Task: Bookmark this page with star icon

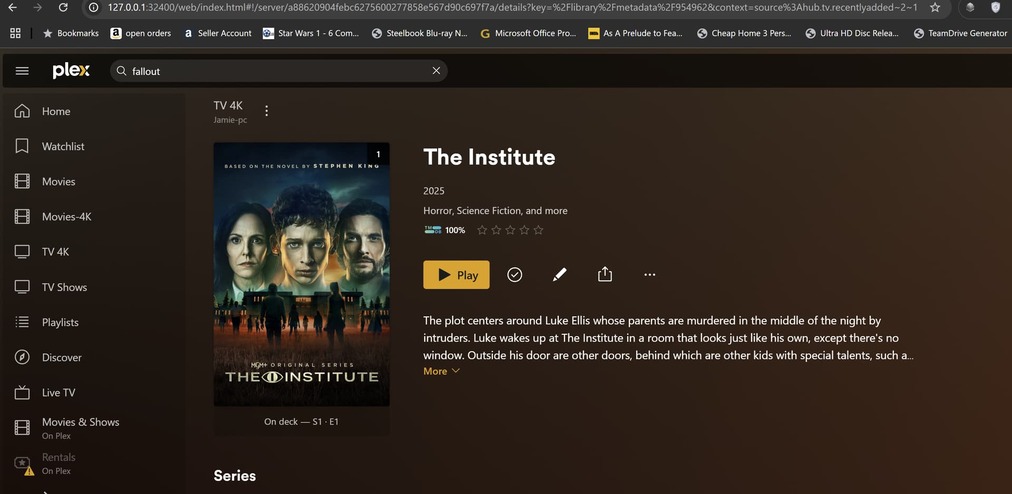Action: [935, 7]
